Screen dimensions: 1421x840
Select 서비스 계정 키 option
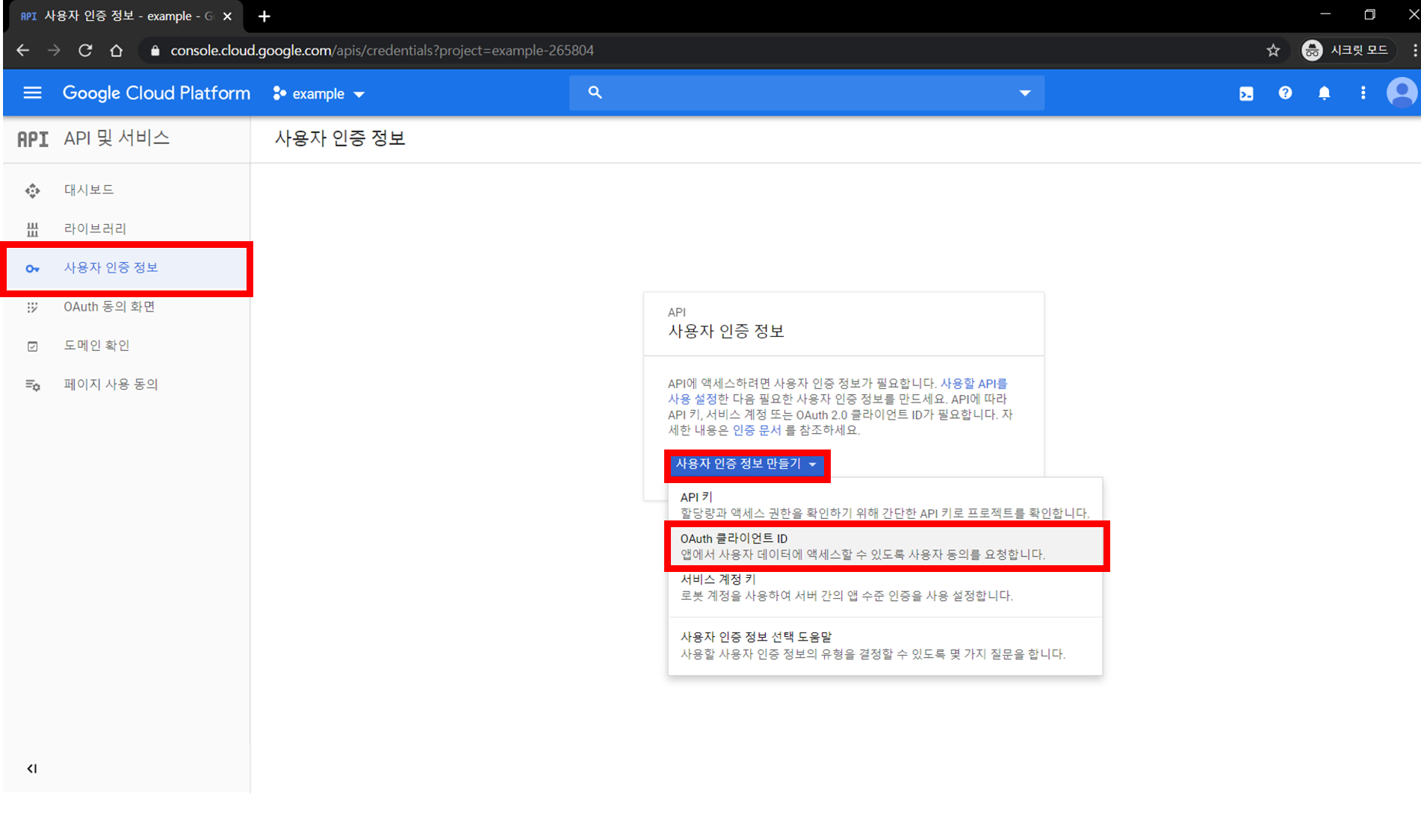tap(885, 588)
